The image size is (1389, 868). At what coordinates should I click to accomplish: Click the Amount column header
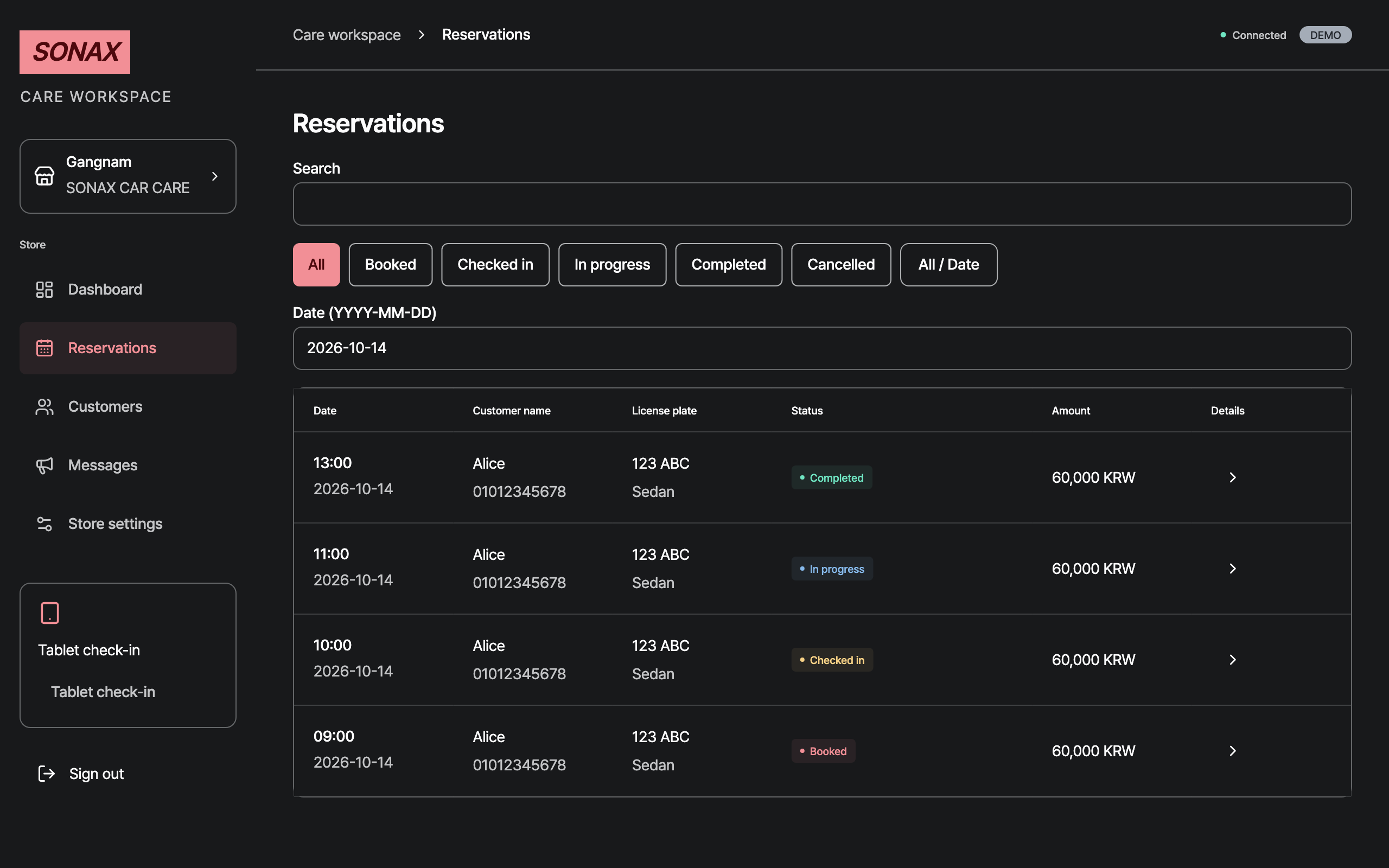[x=1071, y=411]
